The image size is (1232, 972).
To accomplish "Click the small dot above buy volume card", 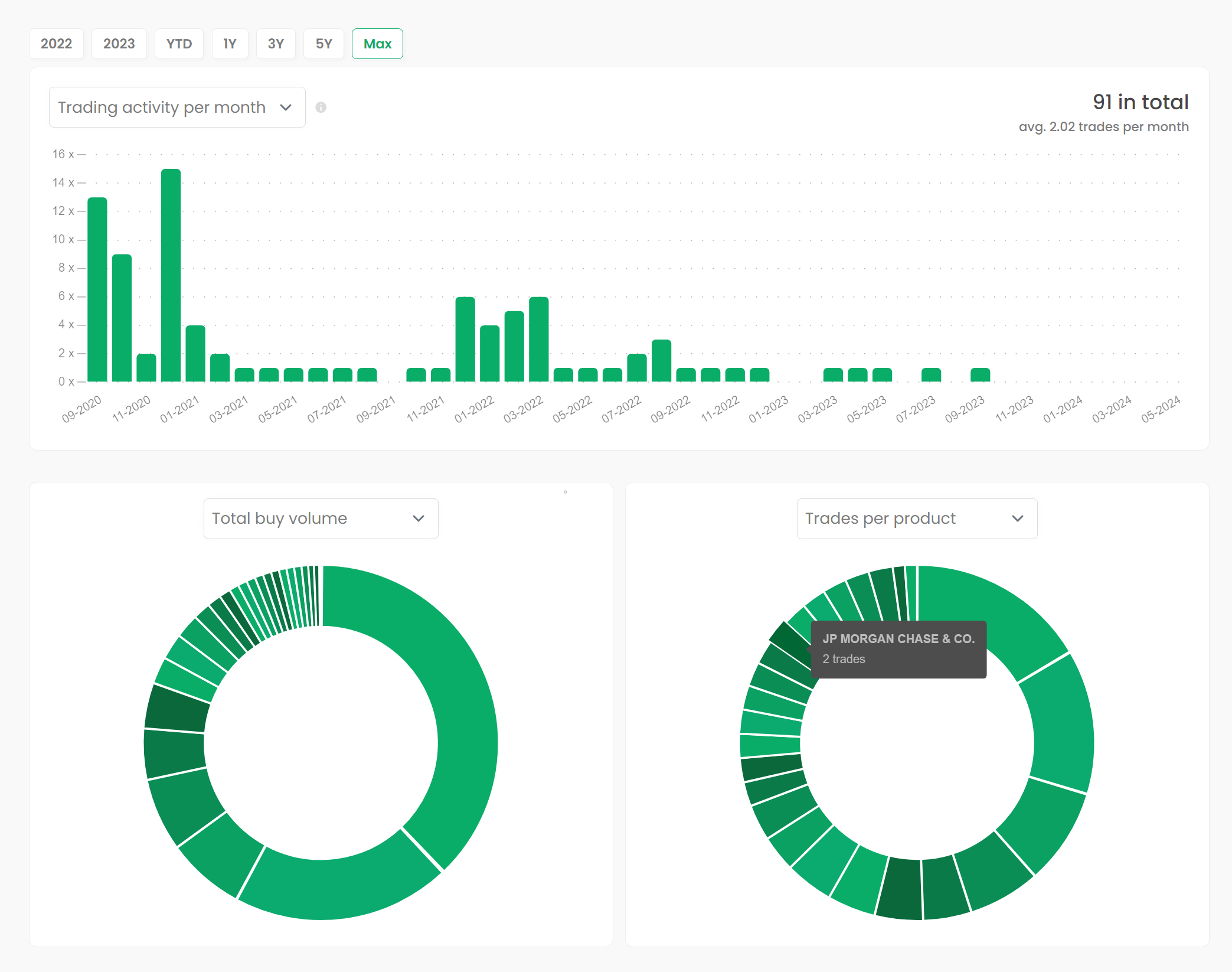I will click(x=566, y=491).
